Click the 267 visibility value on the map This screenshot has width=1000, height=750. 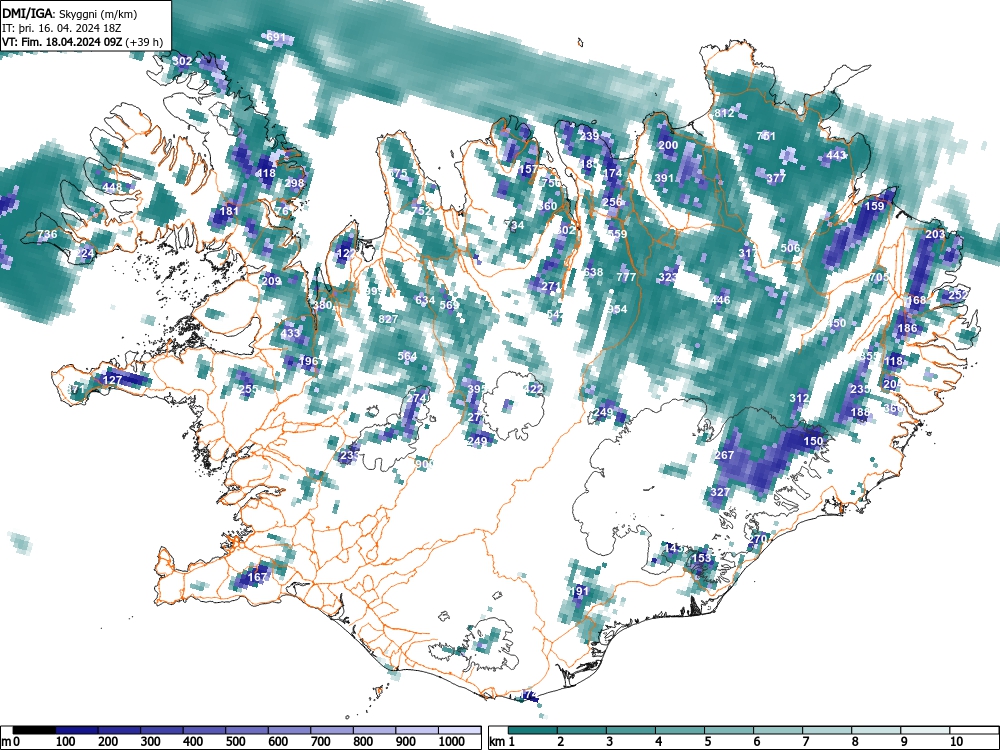pyautogui.click(x=724, y=455)
